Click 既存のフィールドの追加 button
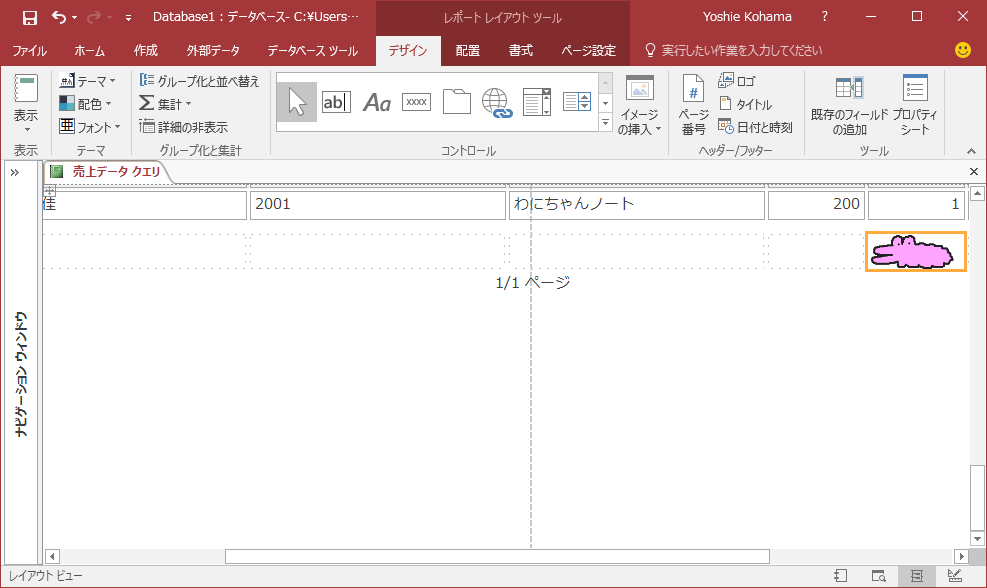 pyautogui.click(x=849, y=105)
